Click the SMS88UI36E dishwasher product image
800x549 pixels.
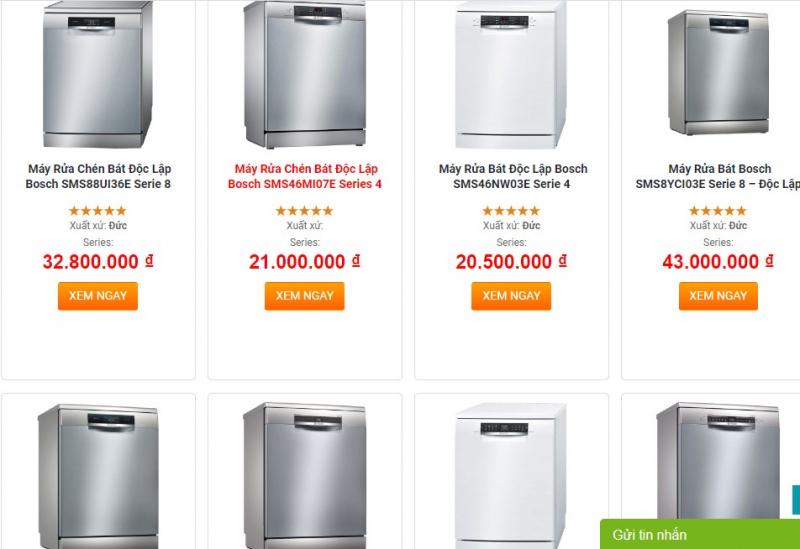98,75
